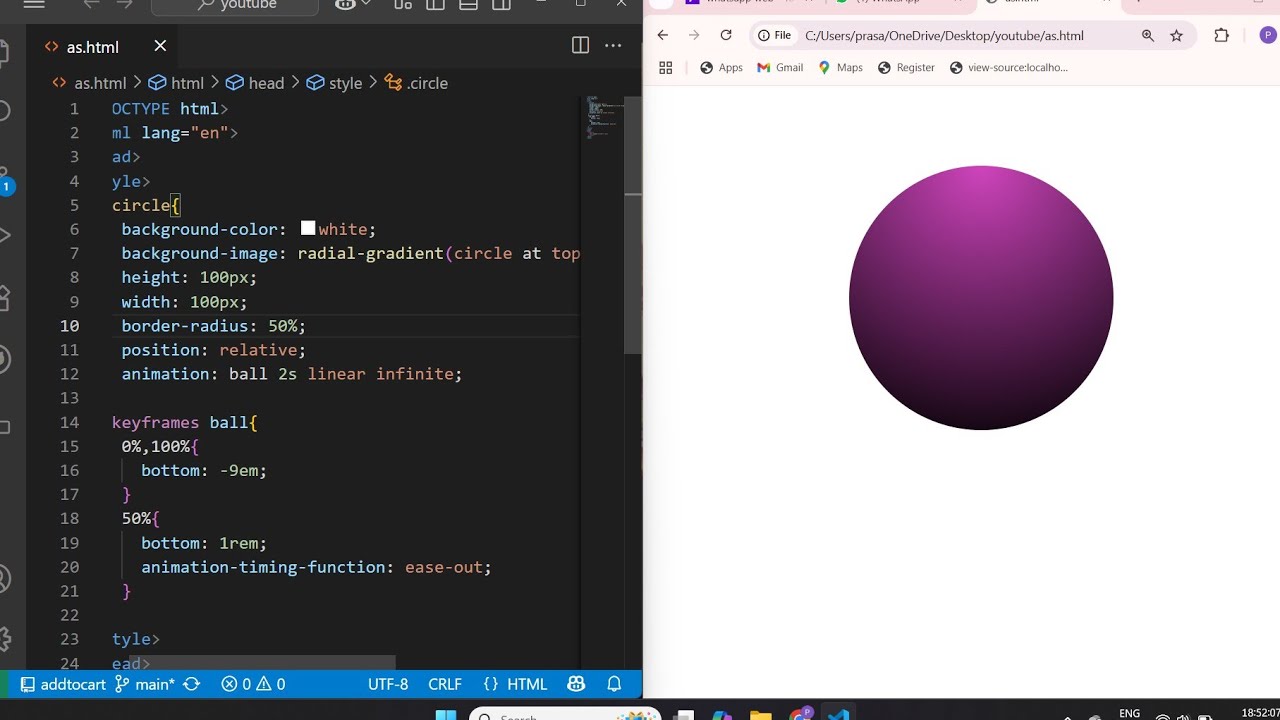Close the as.html editor tab
The width and height of the screenshot is (1280, 720).
pos(160,46)
